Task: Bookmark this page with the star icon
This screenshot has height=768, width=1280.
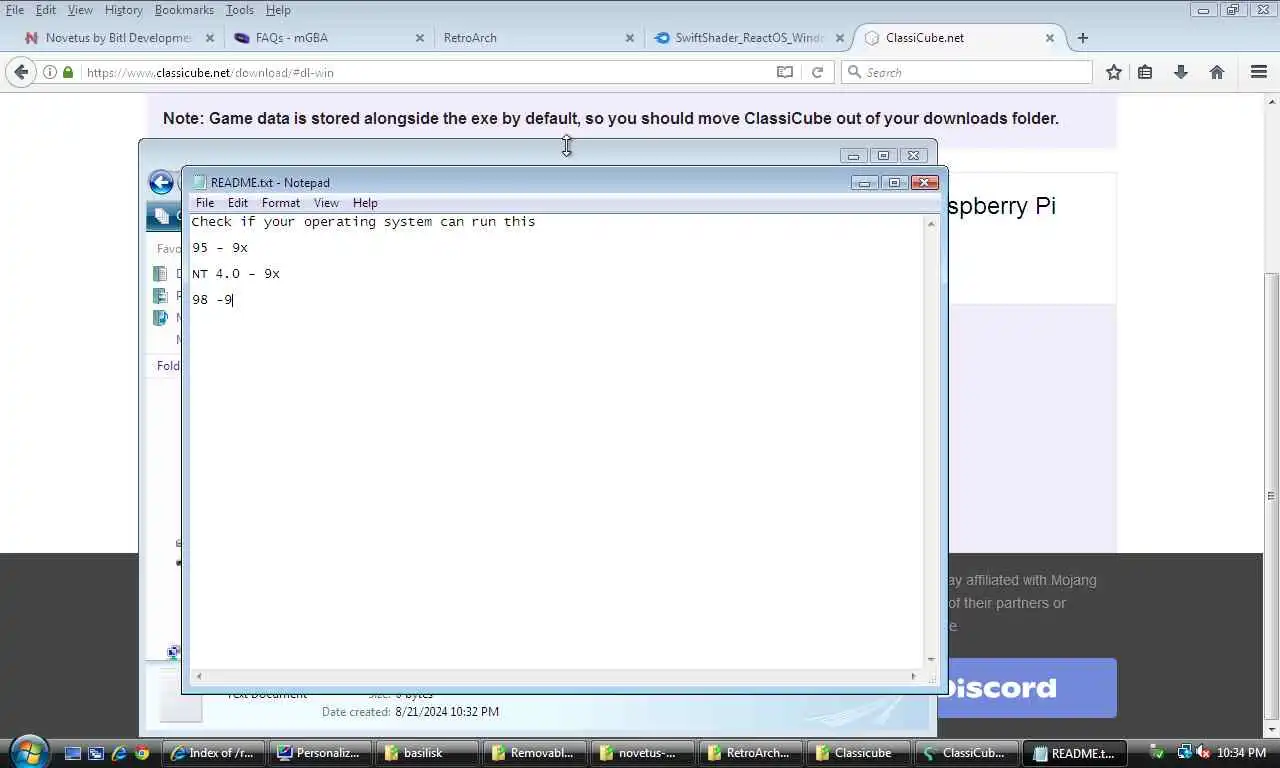Action: (x=1114, y=72)
